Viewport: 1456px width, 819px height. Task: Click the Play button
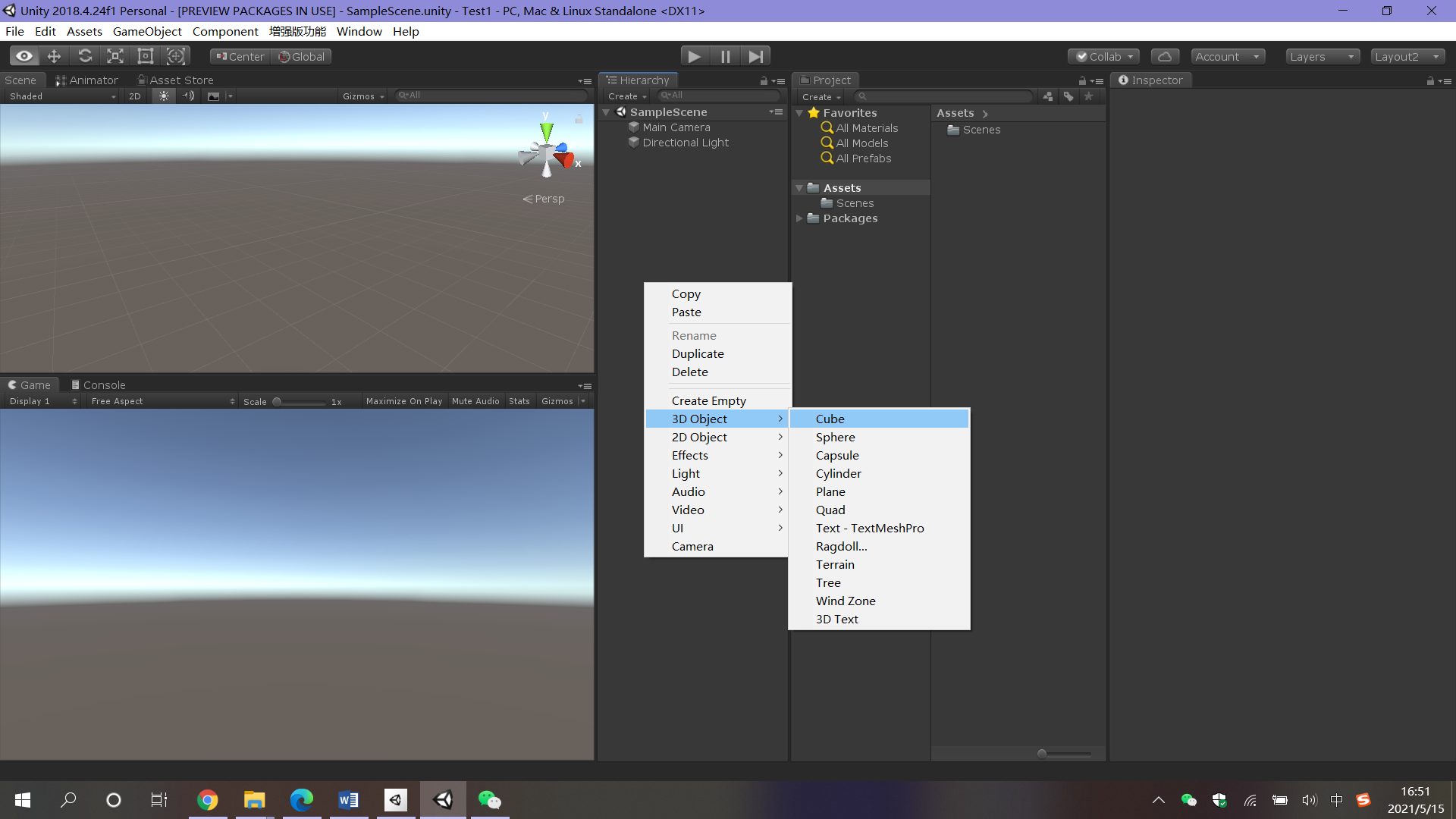pos(693,56)
